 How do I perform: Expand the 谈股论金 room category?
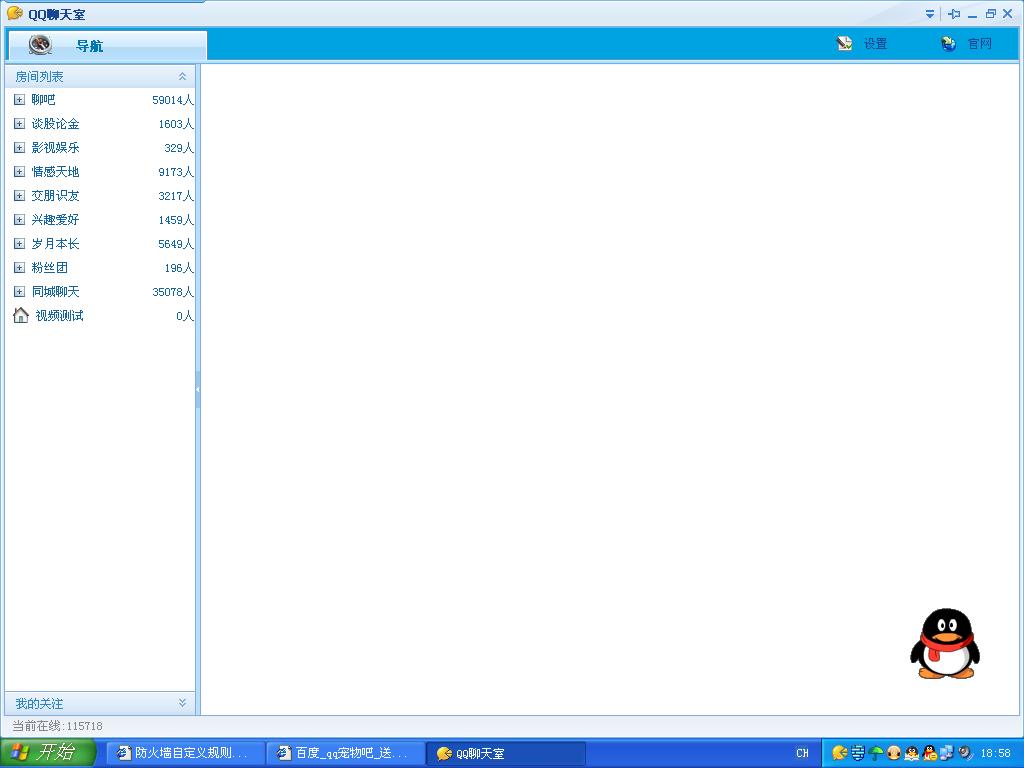(20, 123)
